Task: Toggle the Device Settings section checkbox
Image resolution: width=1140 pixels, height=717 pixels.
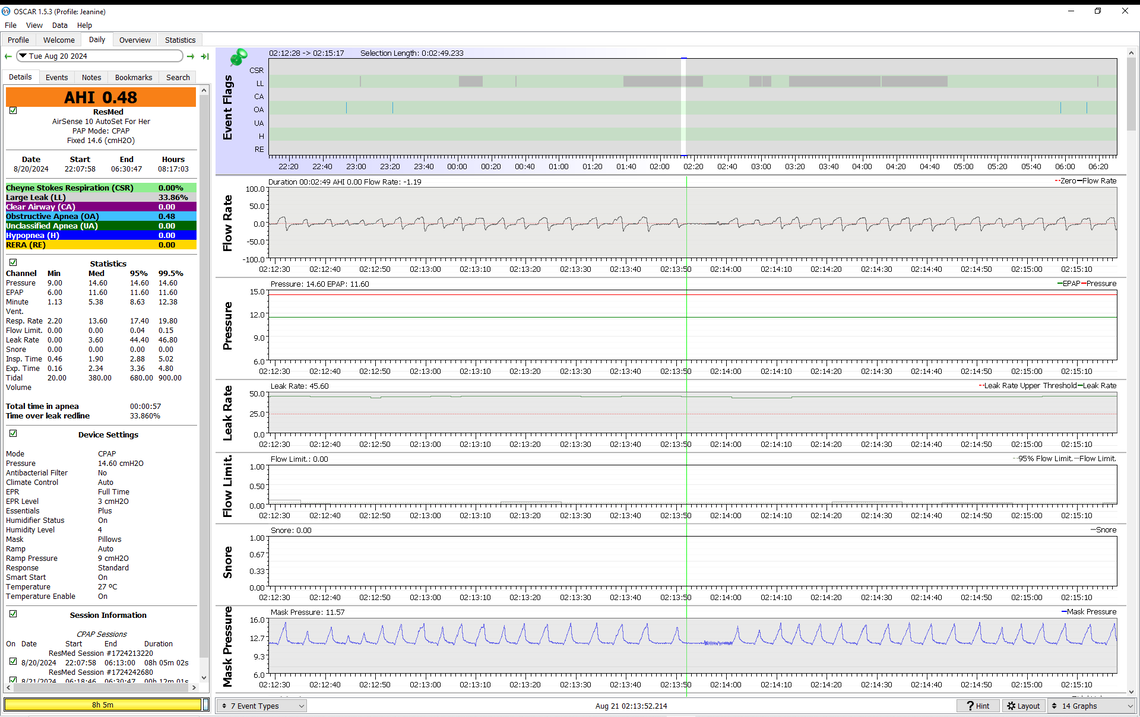Action: coord(13,433)
